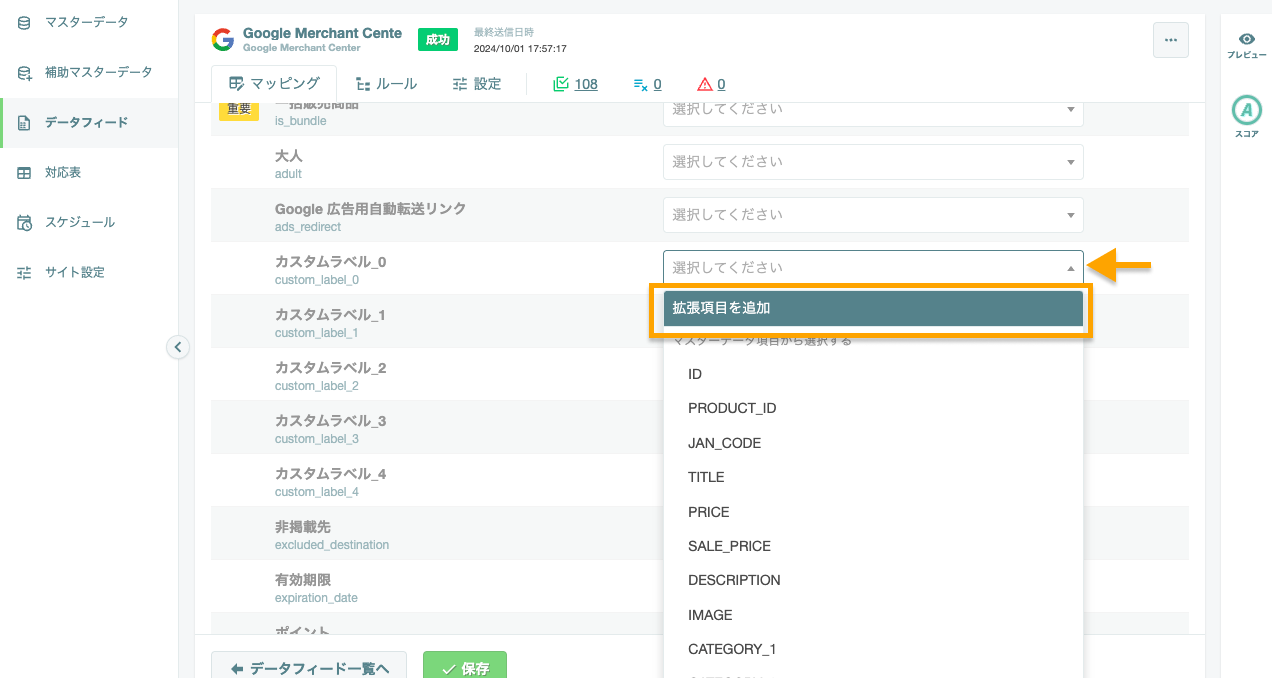
Task: Click the custom_label_0 attribute name
Action: tap(317, 280)
